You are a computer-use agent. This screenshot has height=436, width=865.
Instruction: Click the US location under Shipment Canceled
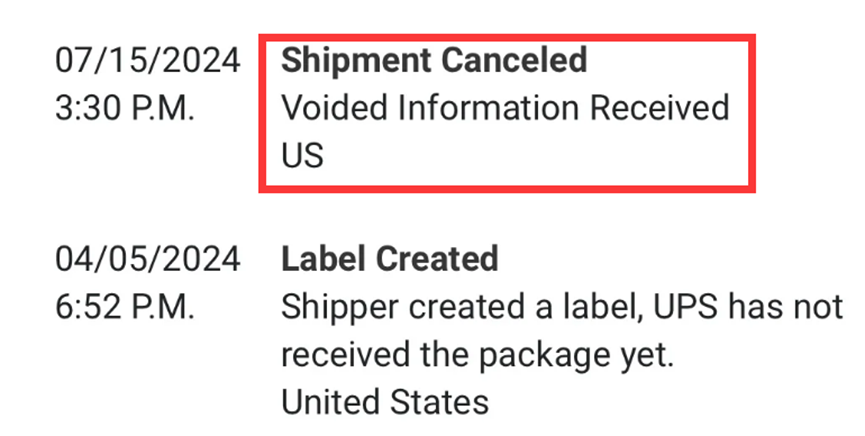click(303, 156)
